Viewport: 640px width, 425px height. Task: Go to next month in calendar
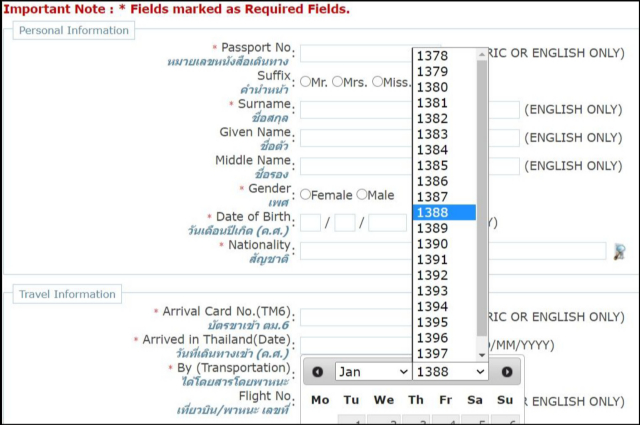(507, 372)
